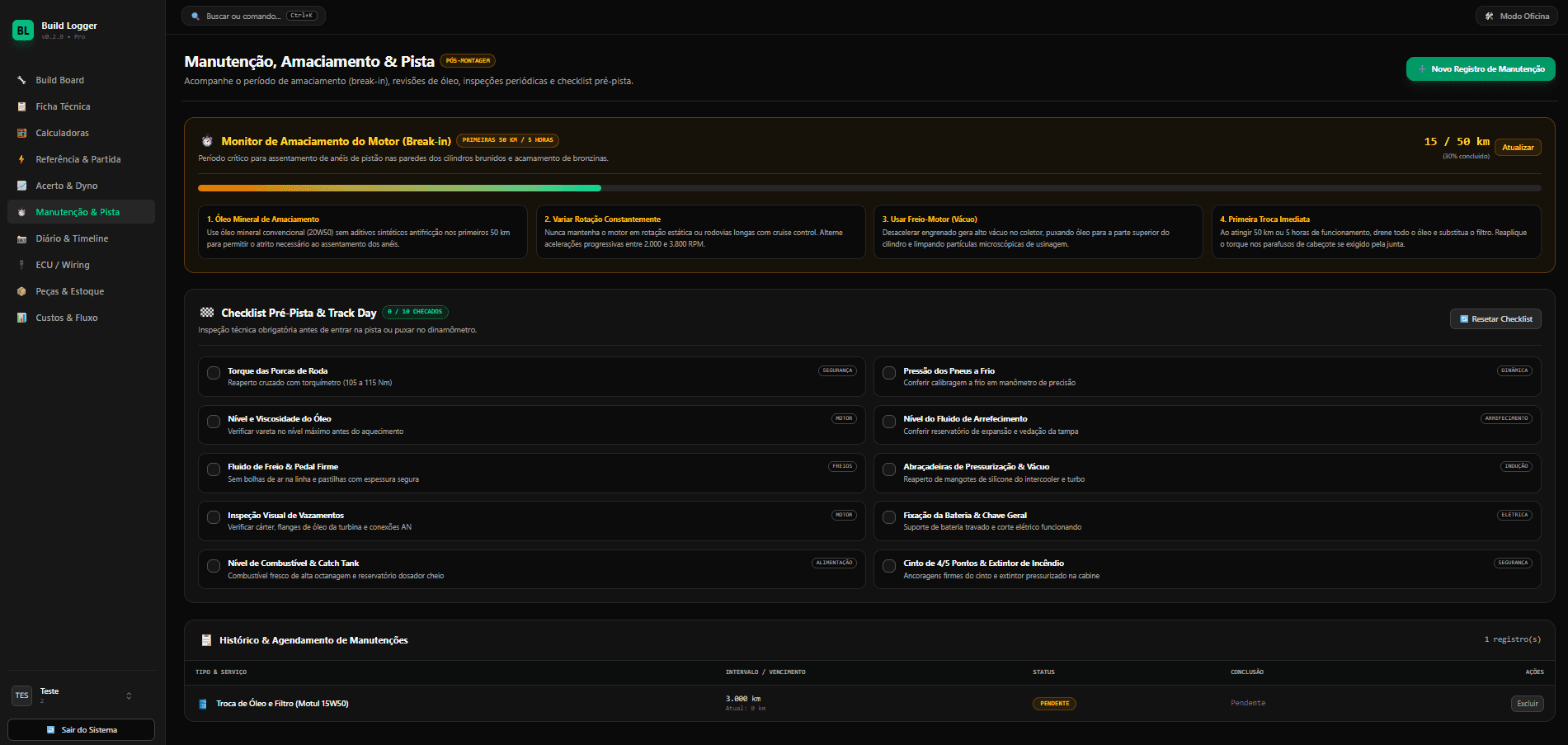The height and width of the screenshot is (745, 1568).
Task: Toggle Modo Oficina
Action: (x=1516, y=16)
